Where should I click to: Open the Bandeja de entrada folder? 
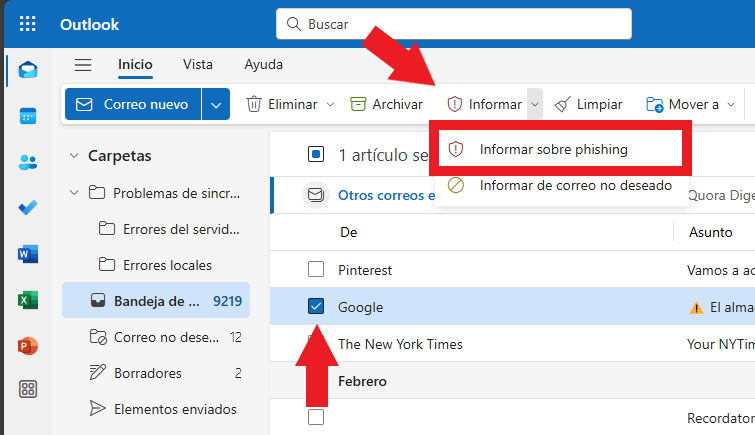(x=156, y=301)
